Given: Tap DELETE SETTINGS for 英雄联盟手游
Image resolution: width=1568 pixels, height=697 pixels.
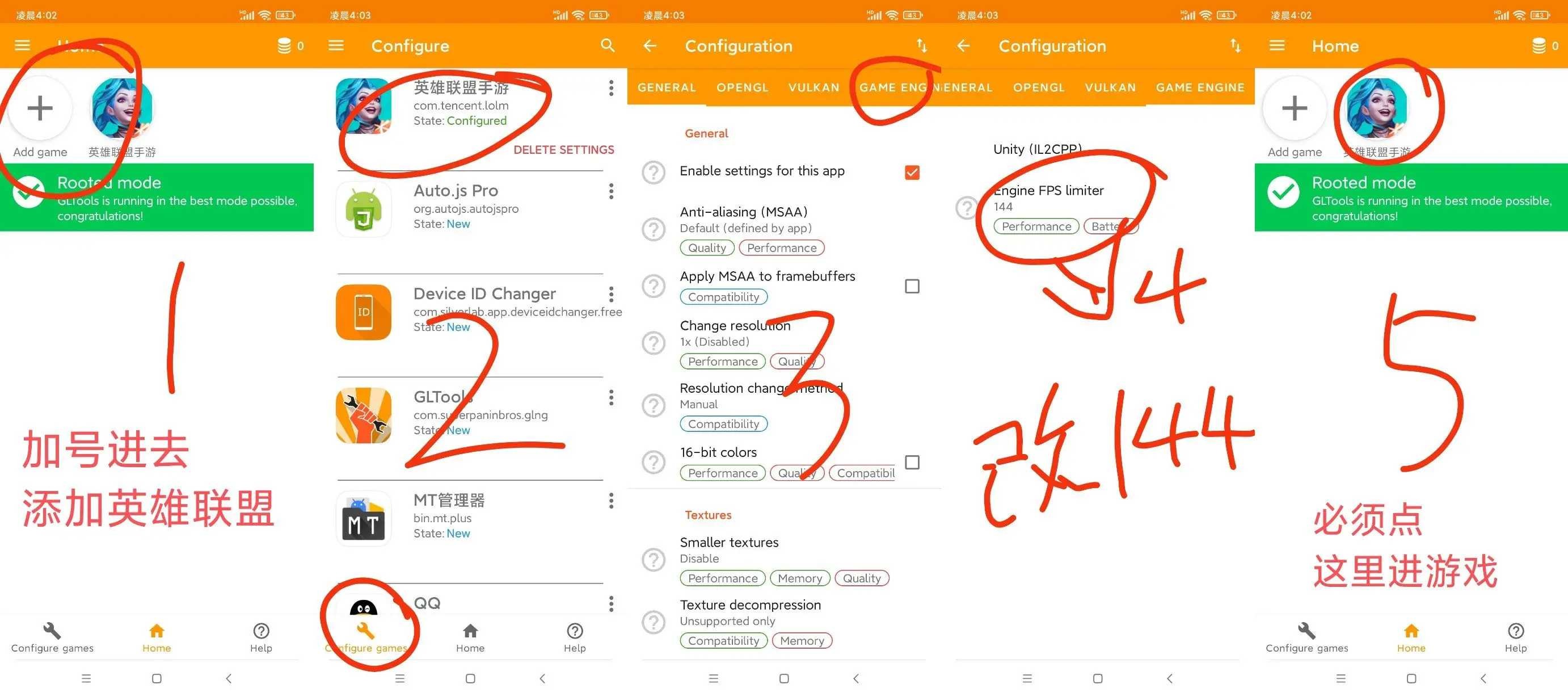Looking at the screenshot, I should 564,150.
